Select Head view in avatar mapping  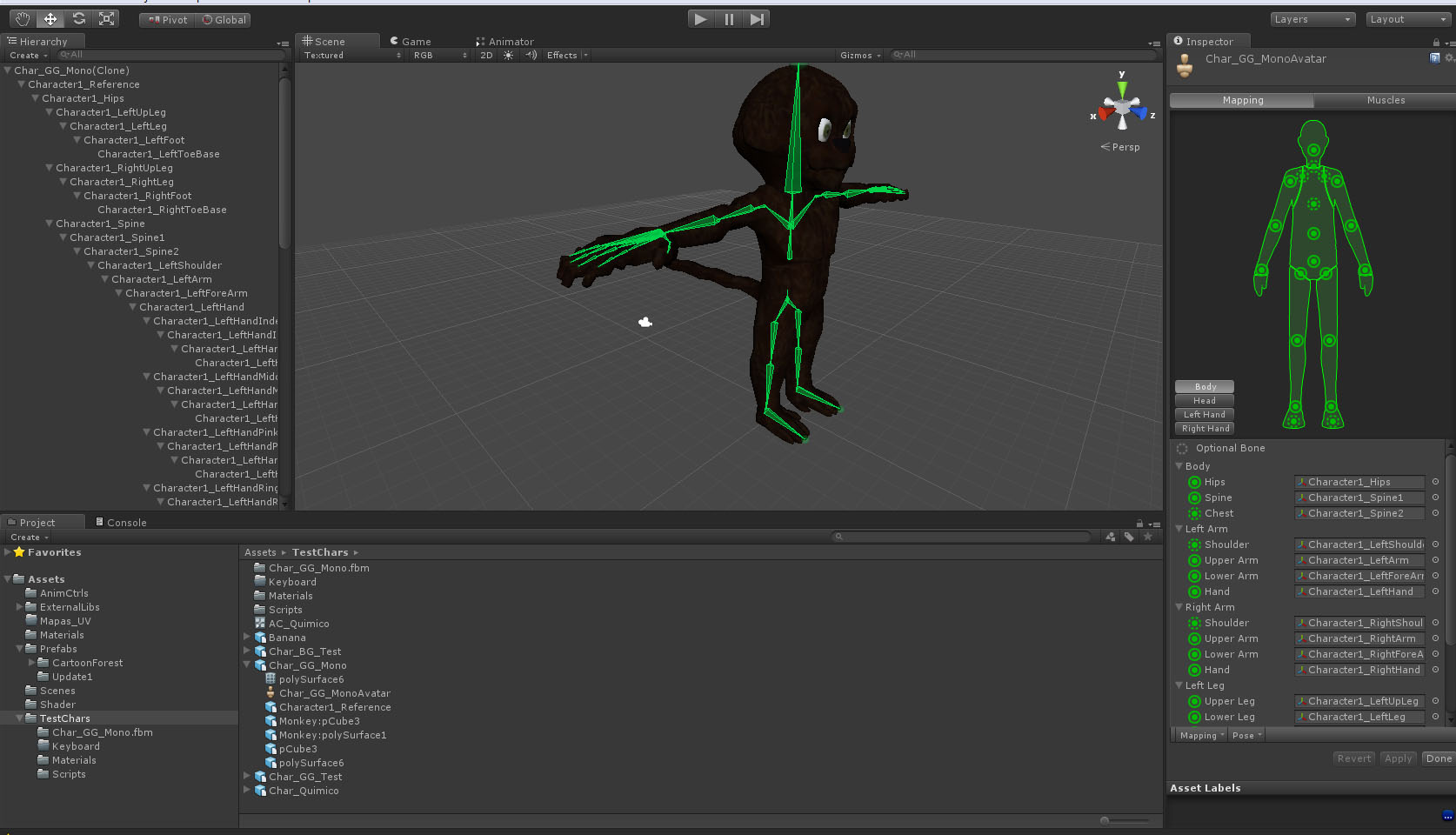pyautogui.click(x=1205, y=401)
